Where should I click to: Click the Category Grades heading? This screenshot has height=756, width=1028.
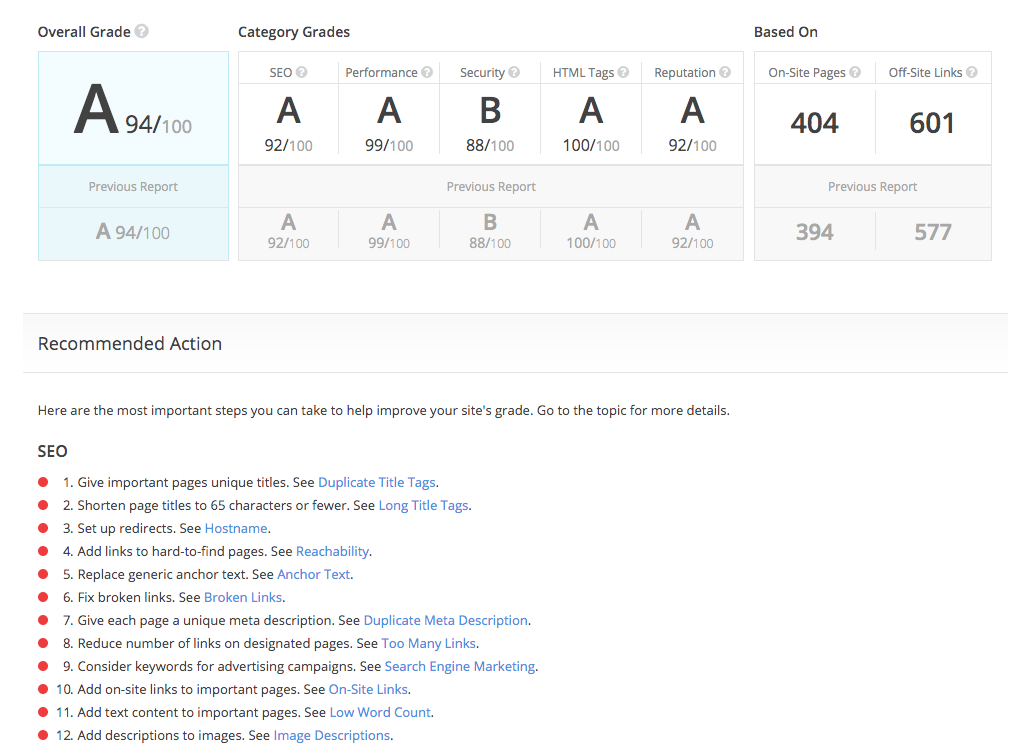pos(294,32)
